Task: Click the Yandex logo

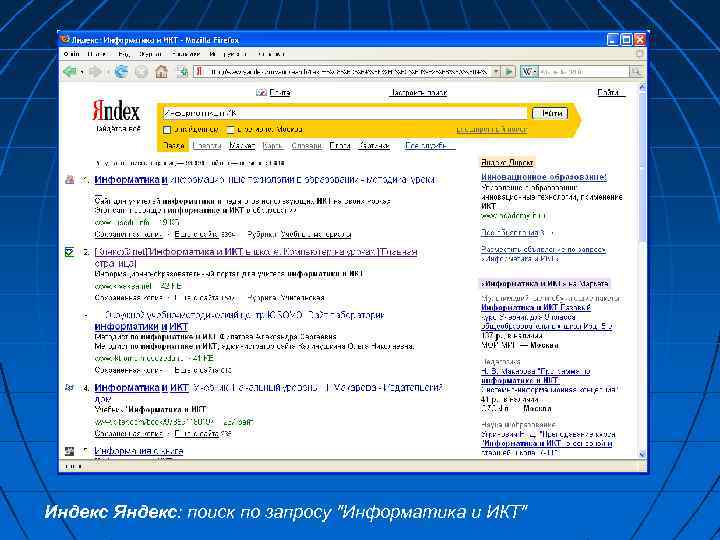Action: click(116, 111)
